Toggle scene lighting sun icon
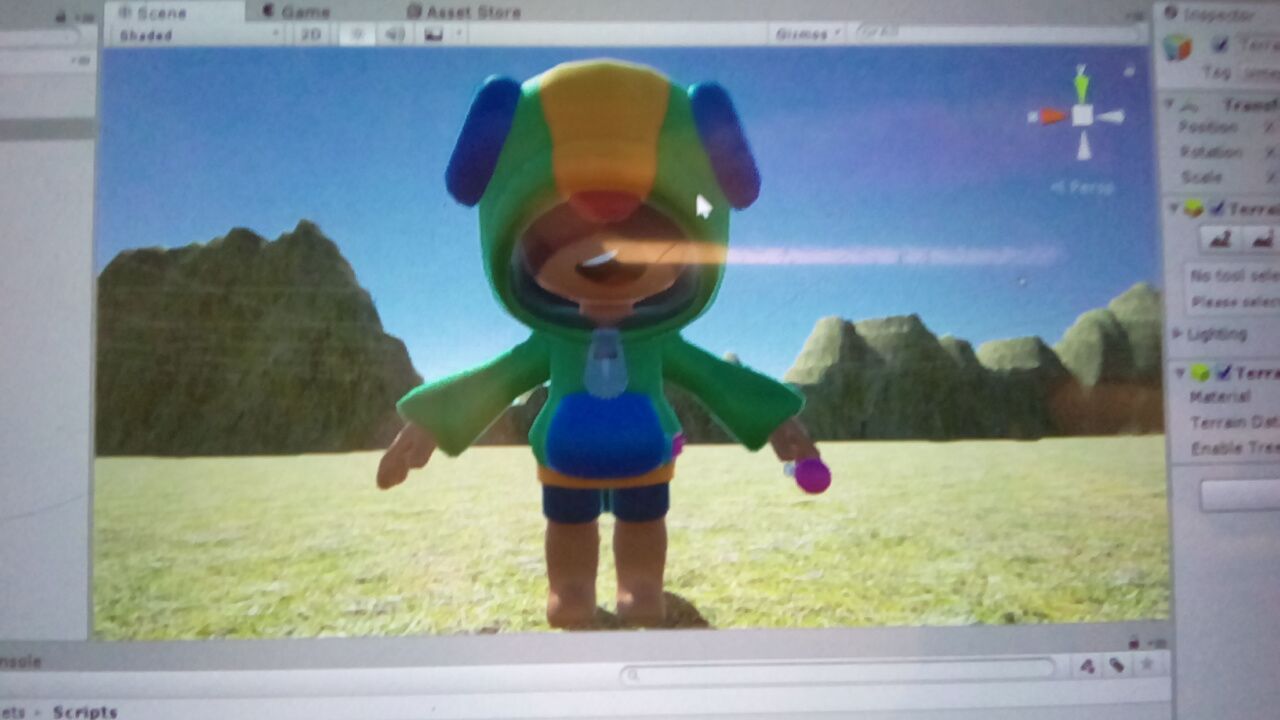 (356, 34)
